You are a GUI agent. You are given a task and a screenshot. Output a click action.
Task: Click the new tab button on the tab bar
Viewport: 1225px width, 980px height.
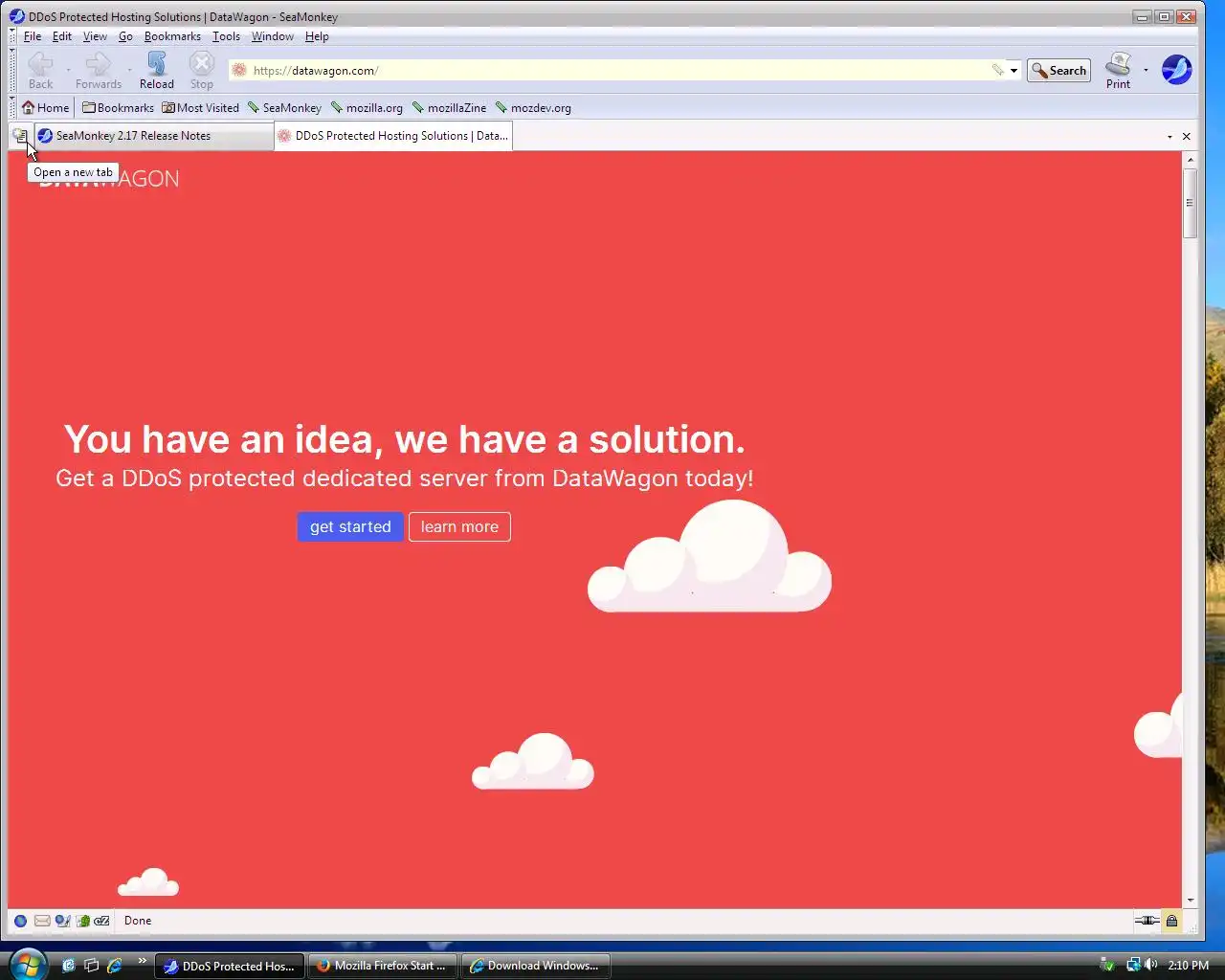[20, 136]
